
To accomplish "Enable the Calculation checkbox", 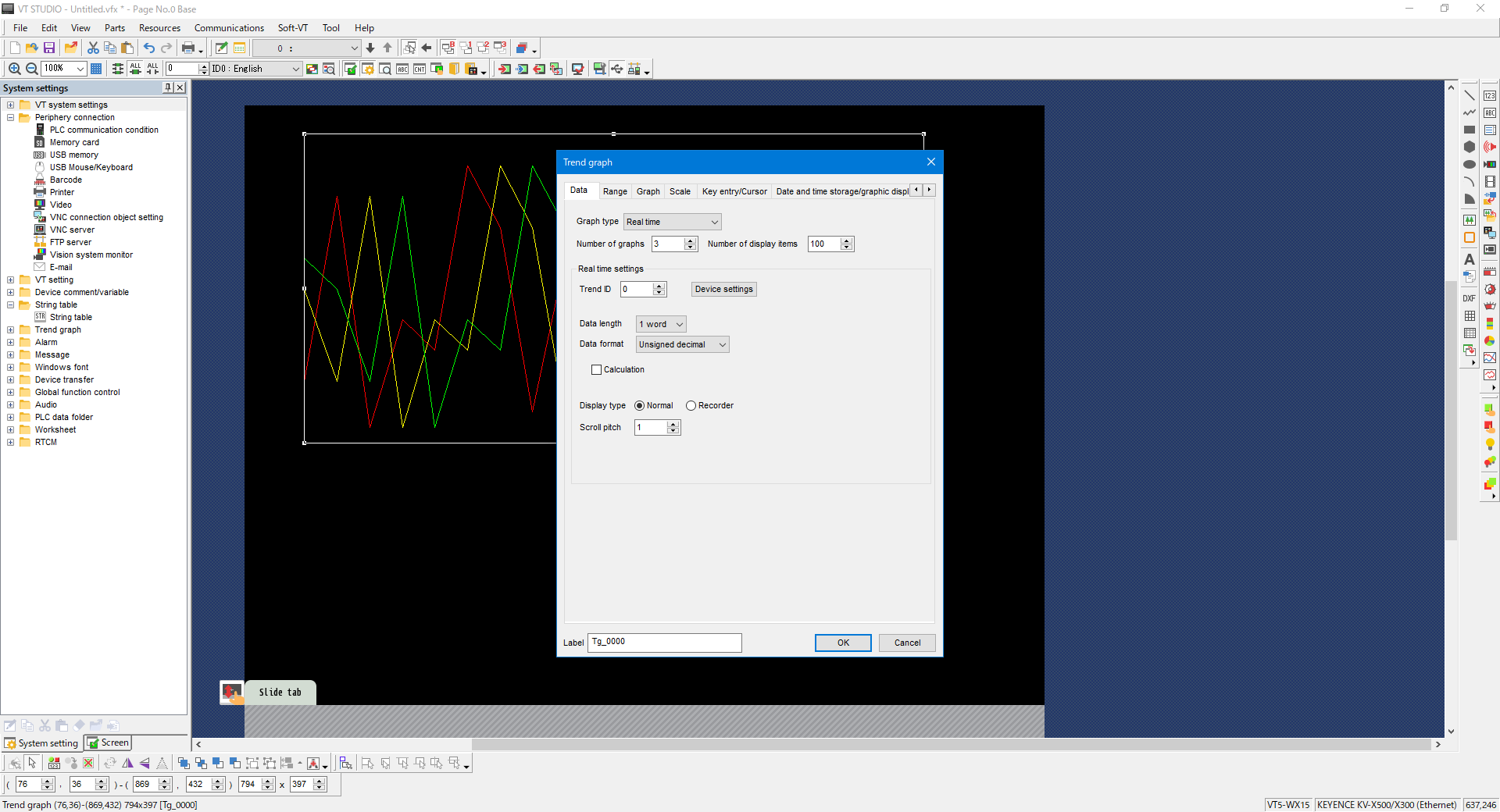I will pos(597,370).
